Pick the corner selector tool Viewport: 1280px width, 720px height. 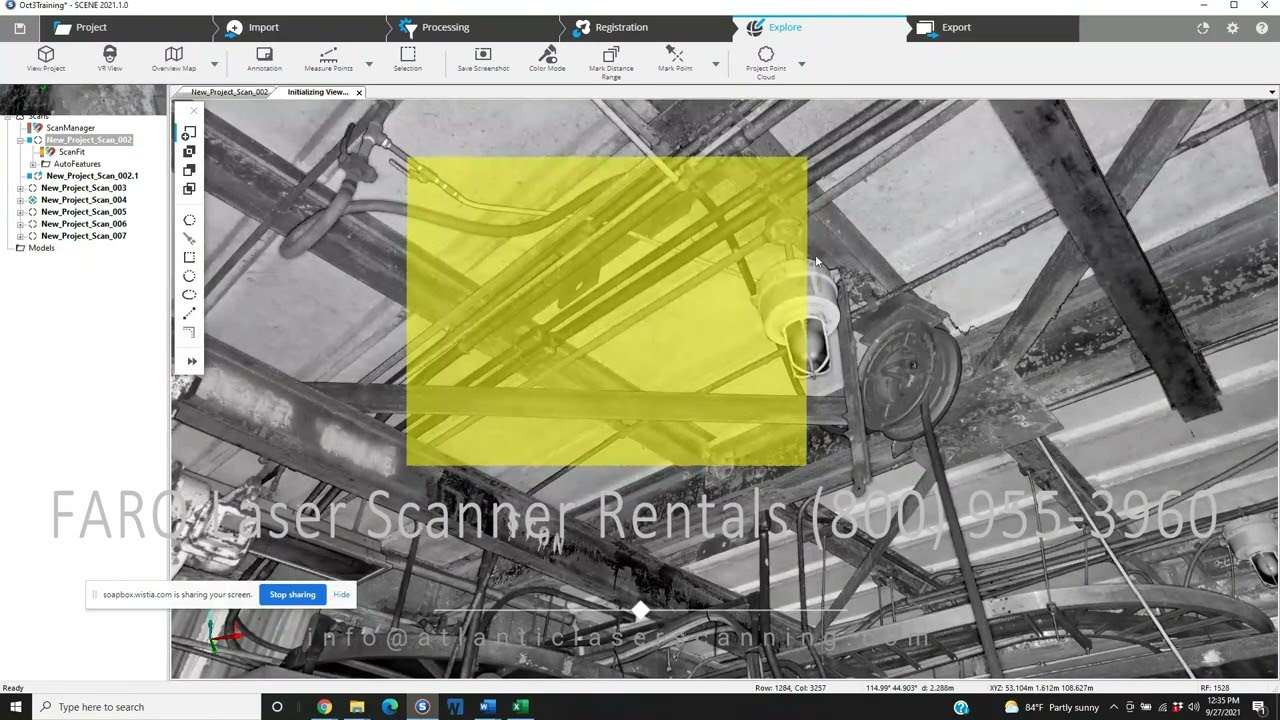coord(189,332)
